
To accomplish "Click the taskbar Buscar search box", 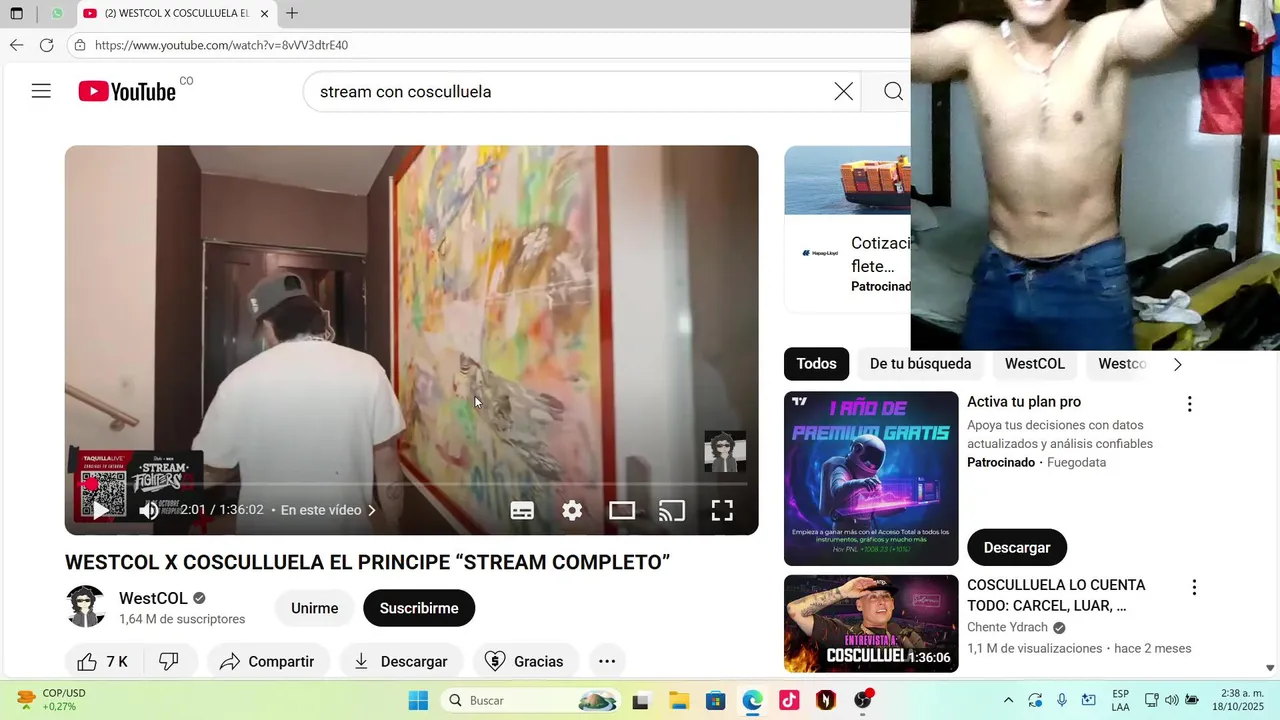I will [530, 700].
